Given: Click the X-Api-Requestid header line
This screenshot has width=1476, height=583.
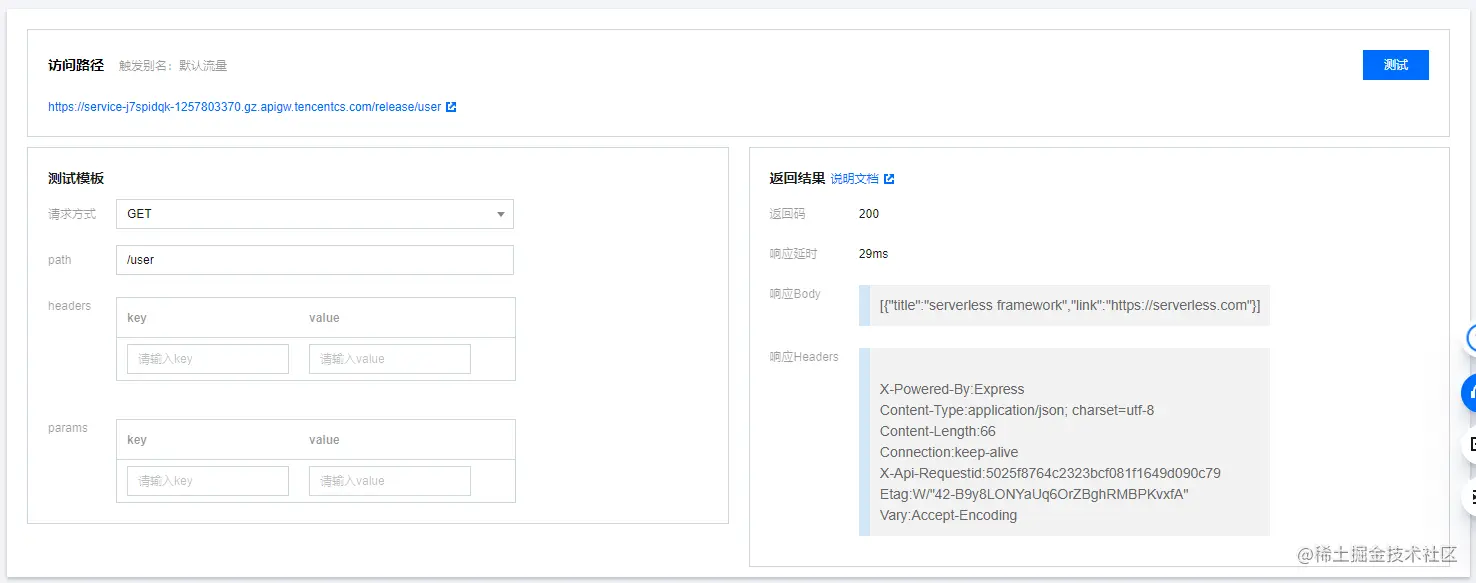Looking at the screenshot, I should (x=1050, y=474).
